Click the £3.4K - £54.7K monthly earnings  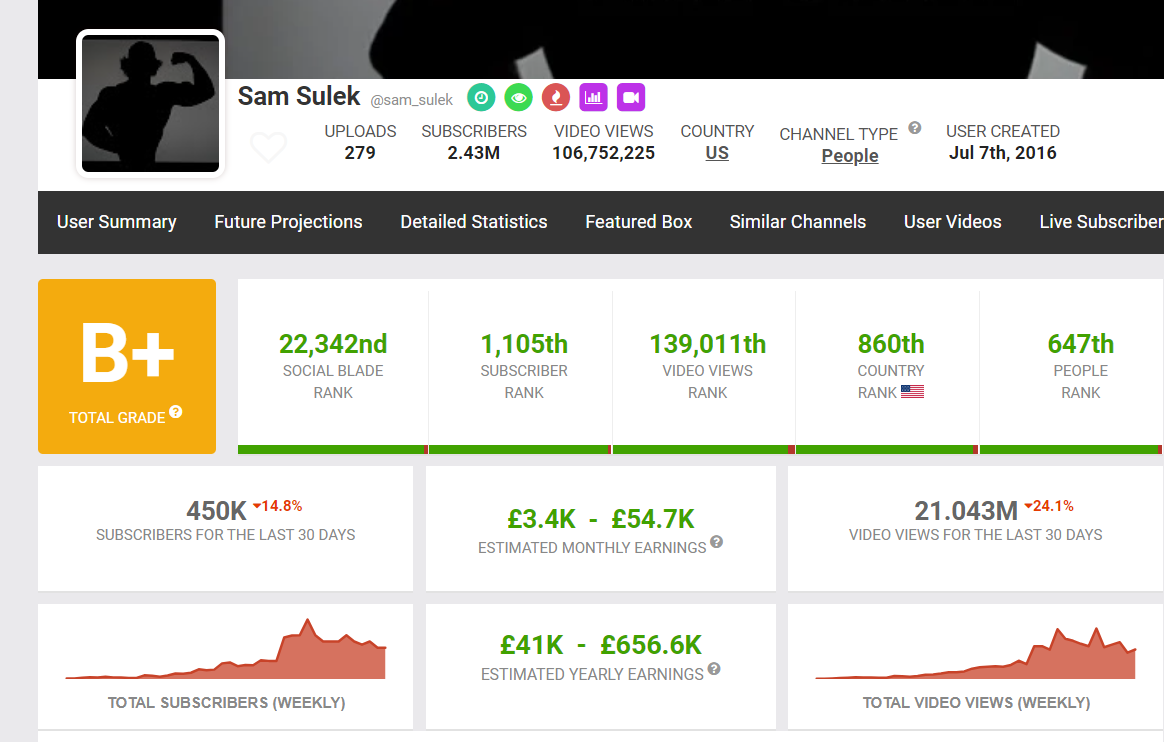[601, 519]
